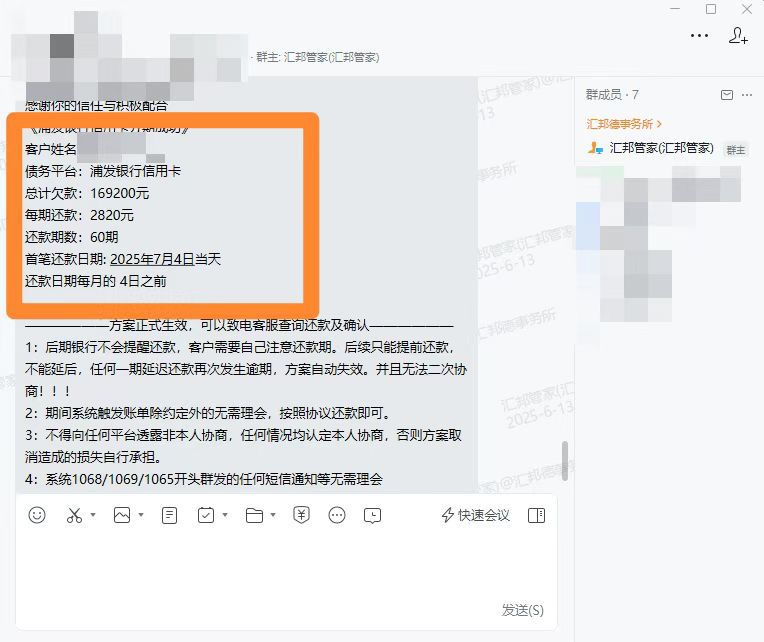Open the yuan payment collection icon

[301, 515]
